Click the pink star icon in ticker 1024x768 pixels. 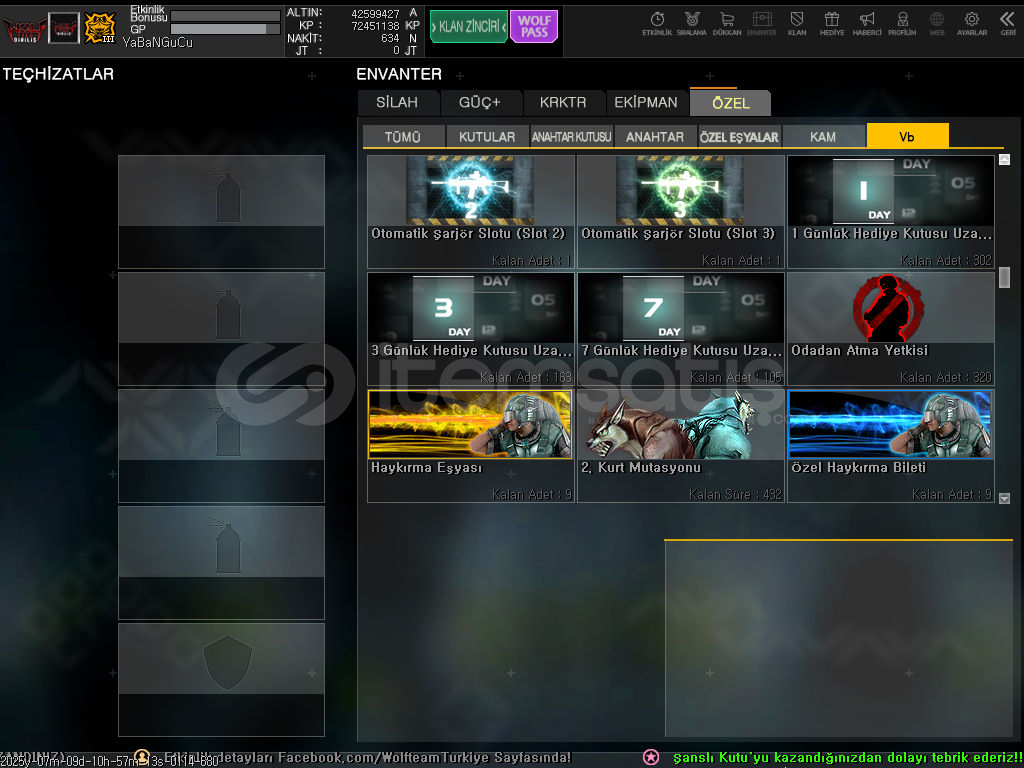651,757
